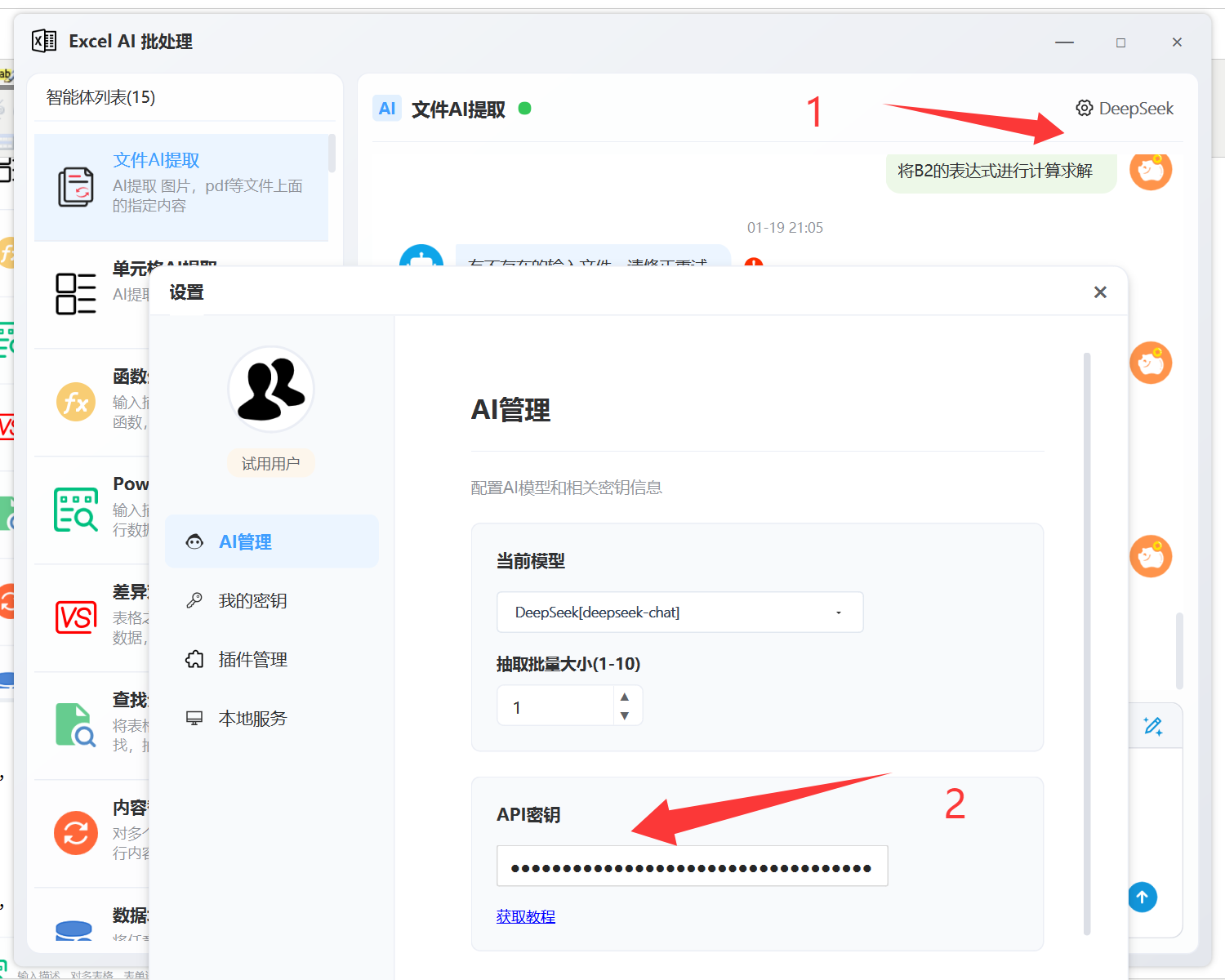Click the 配置AI模型和相关密钥信息 description text
Image resolution: width=1225 pixels, height=980 pixels.
567,488
